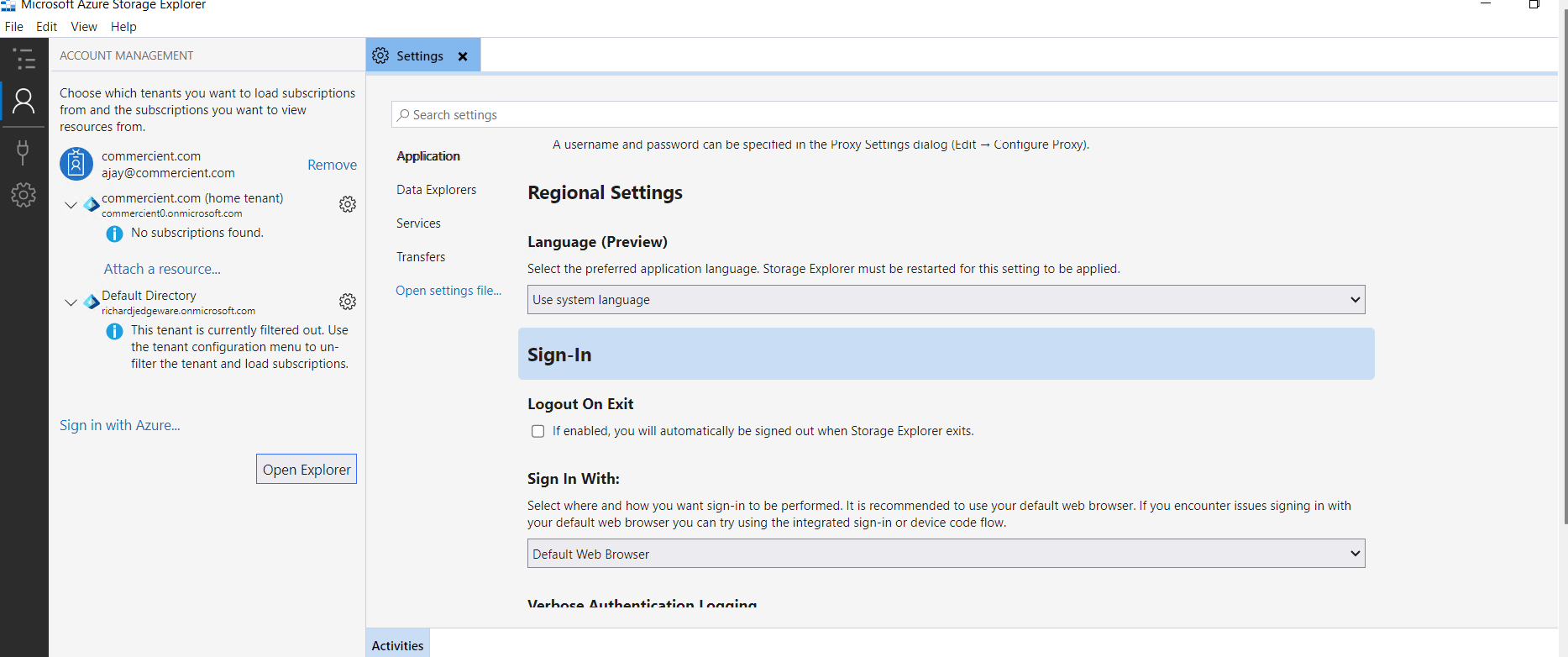
Task: Click ajay@commercient.com account email text
Action: 168,173
